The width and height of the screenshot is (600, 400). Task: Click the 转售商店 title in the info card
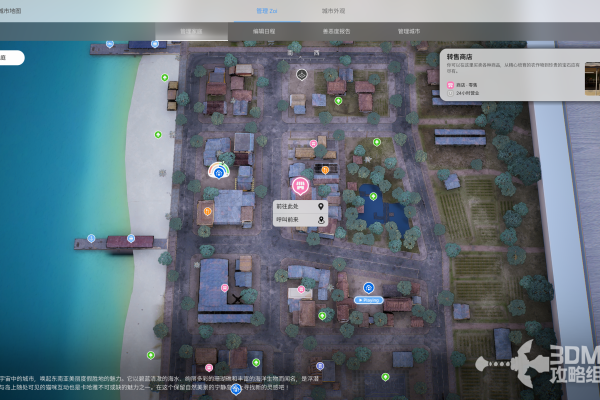pos(460,57)
